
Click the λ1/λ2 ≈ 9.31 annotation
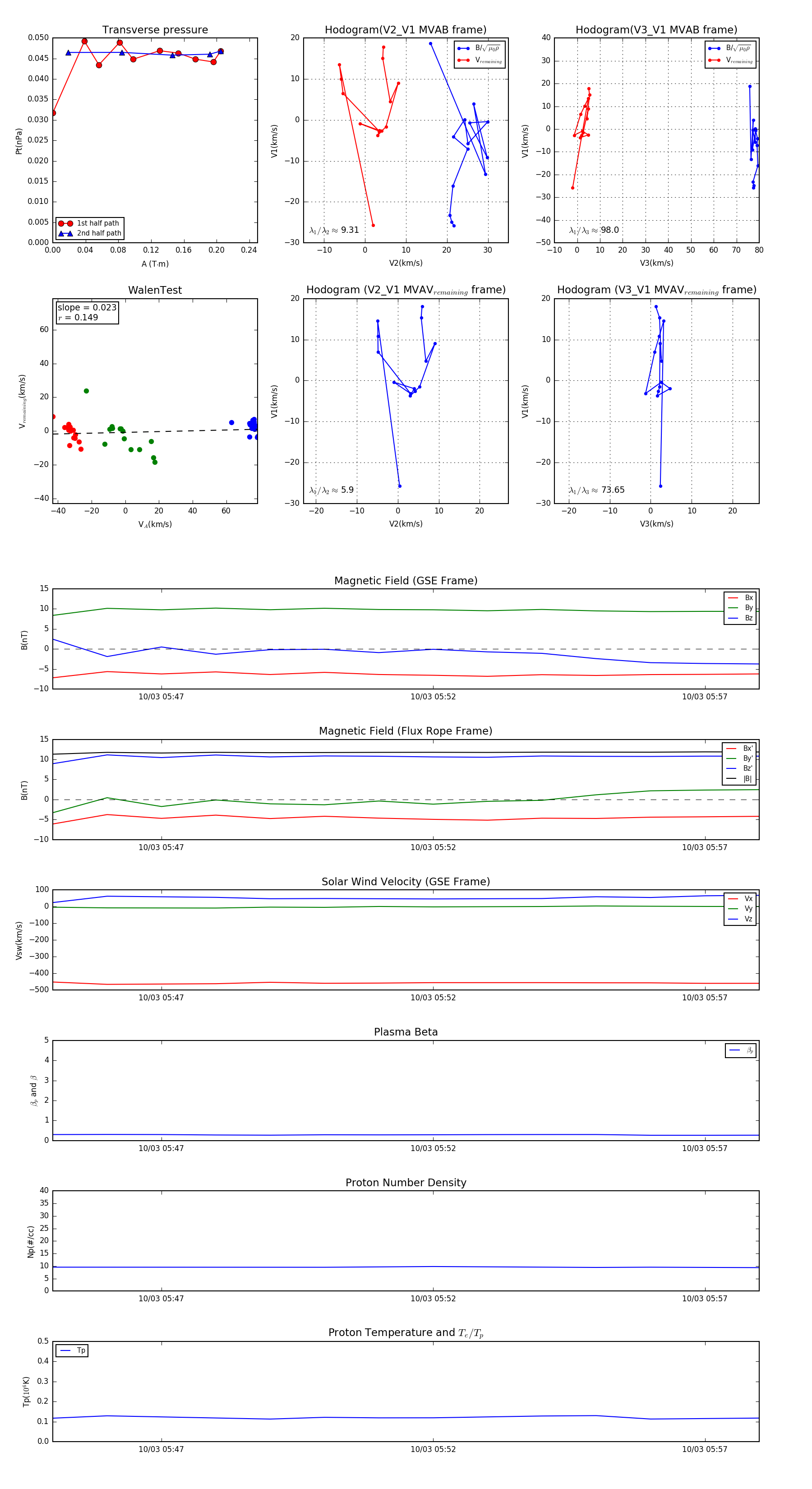(334, 230)
